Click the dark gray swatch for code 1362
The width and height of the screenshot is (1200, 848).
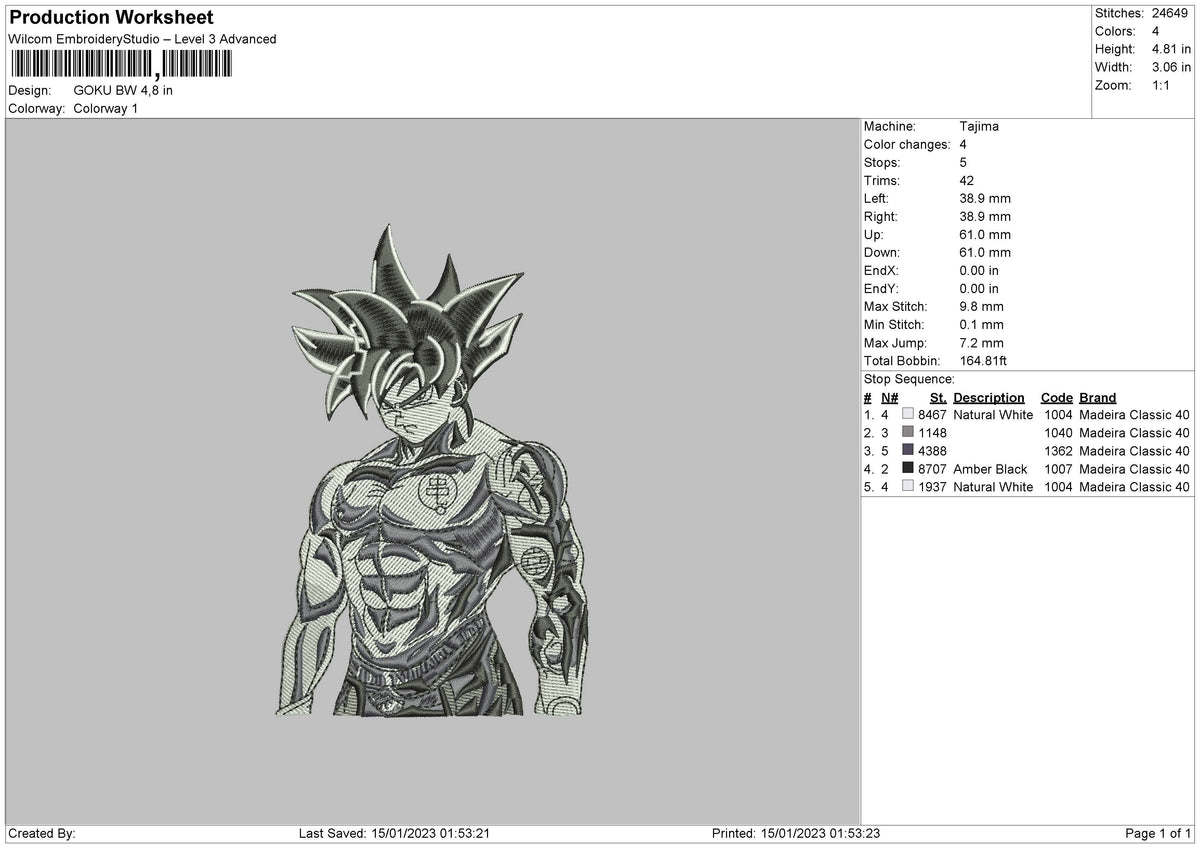(907, 450)
